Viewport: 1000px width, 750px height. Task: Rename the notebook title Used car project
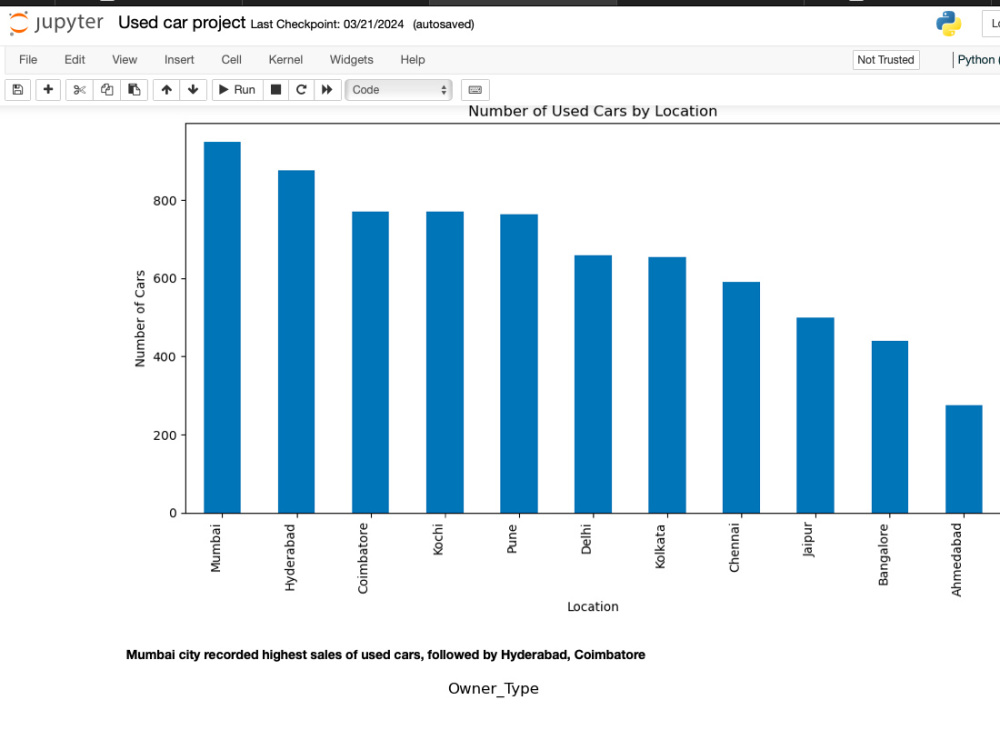182,23
